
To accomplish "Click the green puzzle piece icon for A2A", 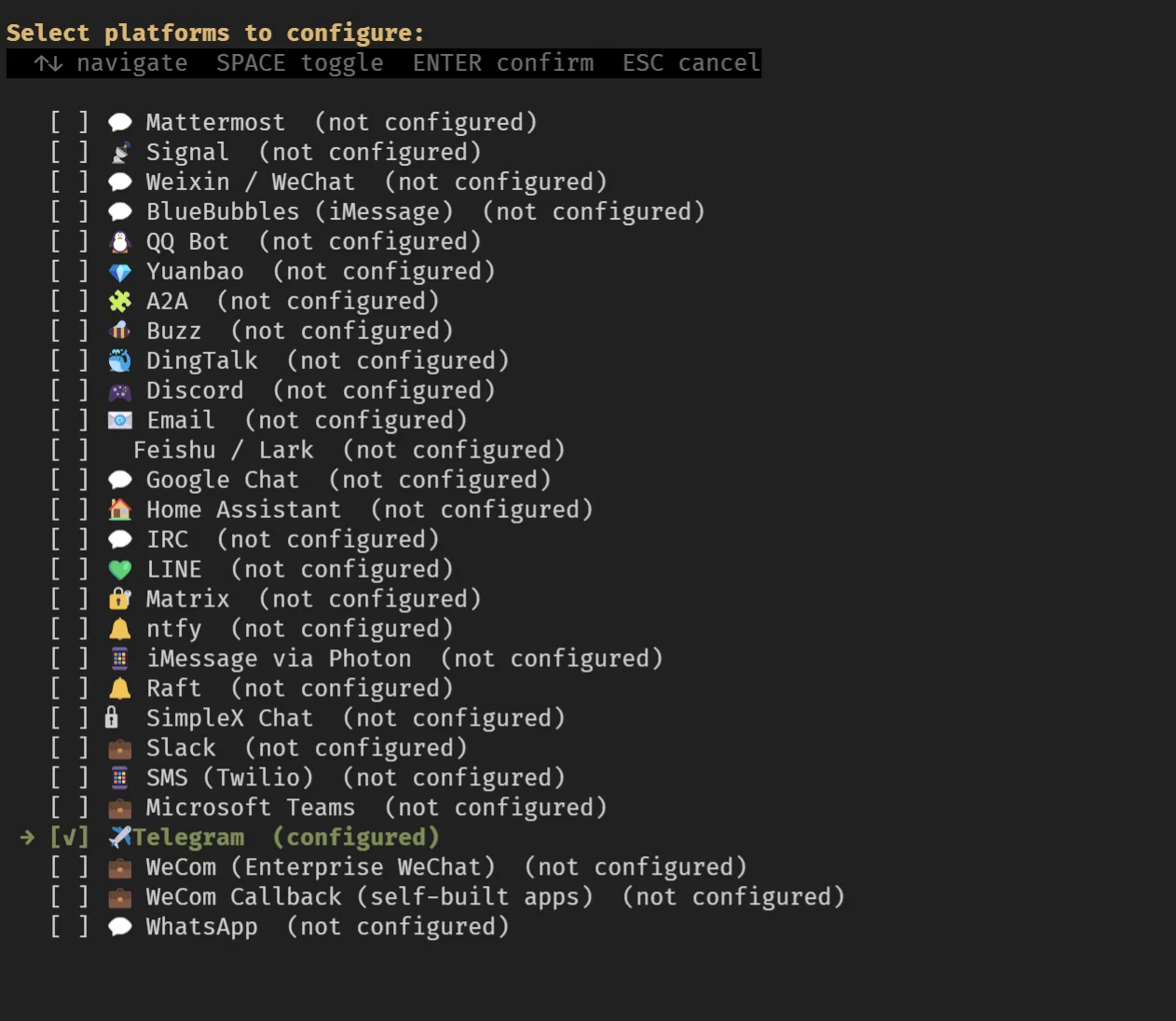I will (120, 302).
